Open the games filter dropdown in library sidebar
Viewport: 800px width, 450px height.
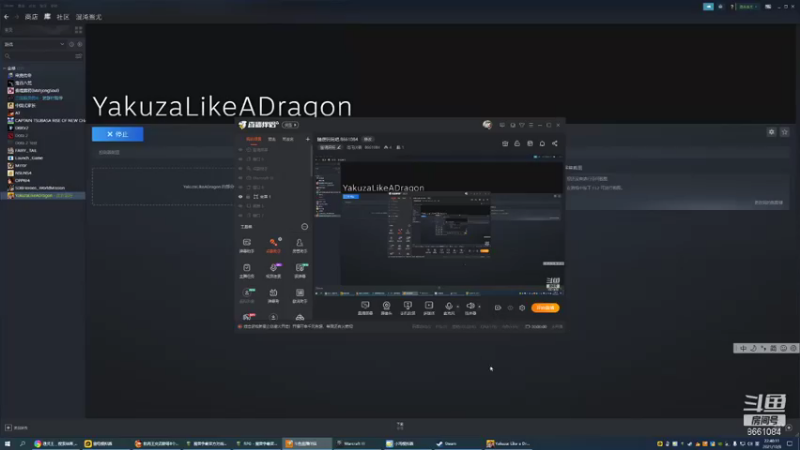click(x=34, y=44)
